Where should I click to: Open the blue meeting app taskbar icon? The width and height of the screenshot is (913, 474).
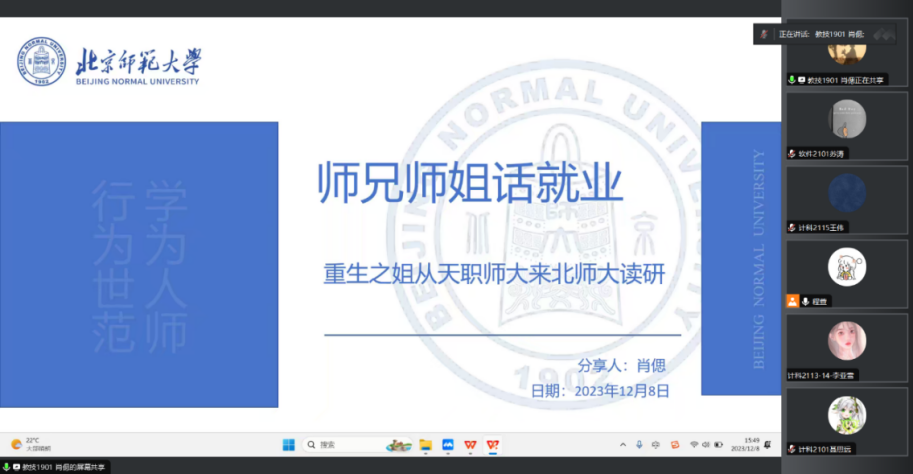coord(448,444)
